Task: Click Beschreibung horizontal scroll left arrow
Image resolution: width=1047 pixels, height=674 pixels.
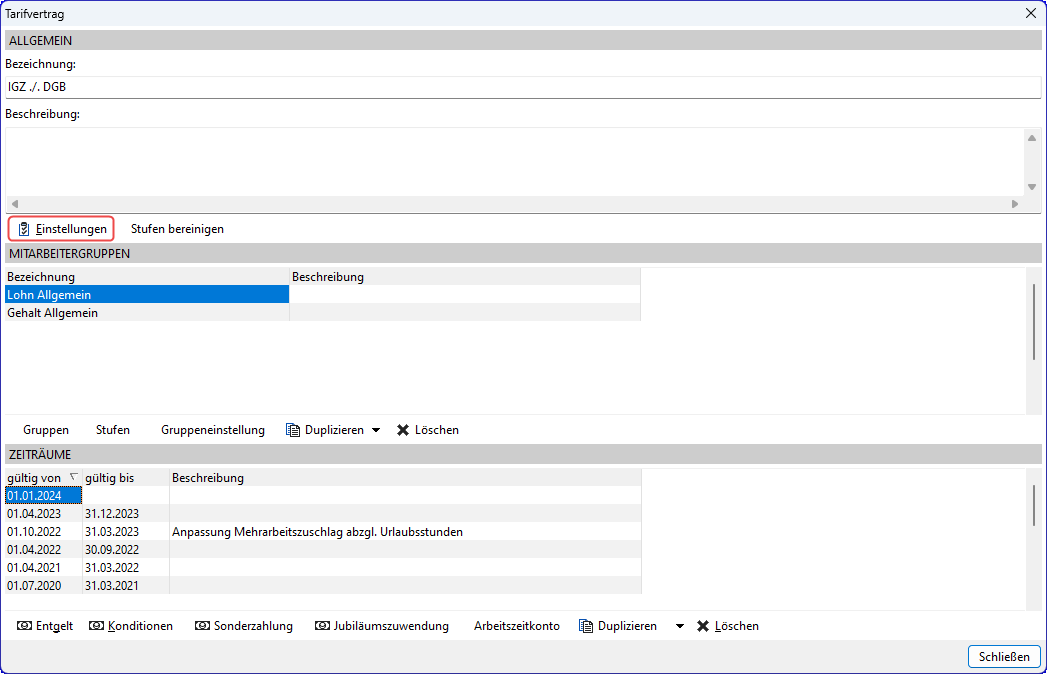Action: pyautogui.click(x=15, y=204)
